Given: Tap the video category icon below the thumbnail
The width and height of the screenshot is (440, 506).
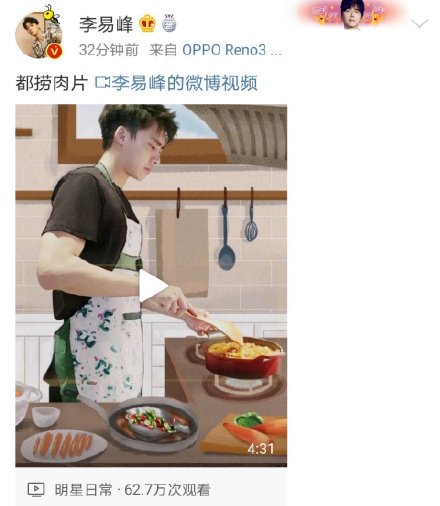Looking at the screenshot, I should click(36, 490).
